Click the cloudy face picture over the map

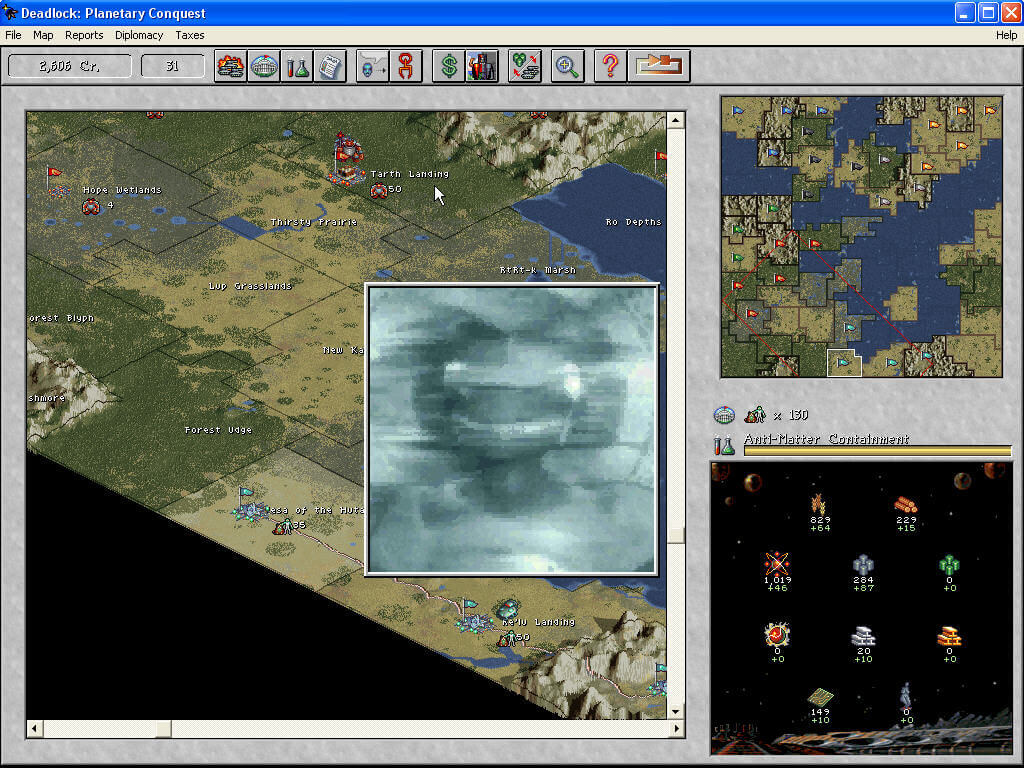(x=511, y=430)
